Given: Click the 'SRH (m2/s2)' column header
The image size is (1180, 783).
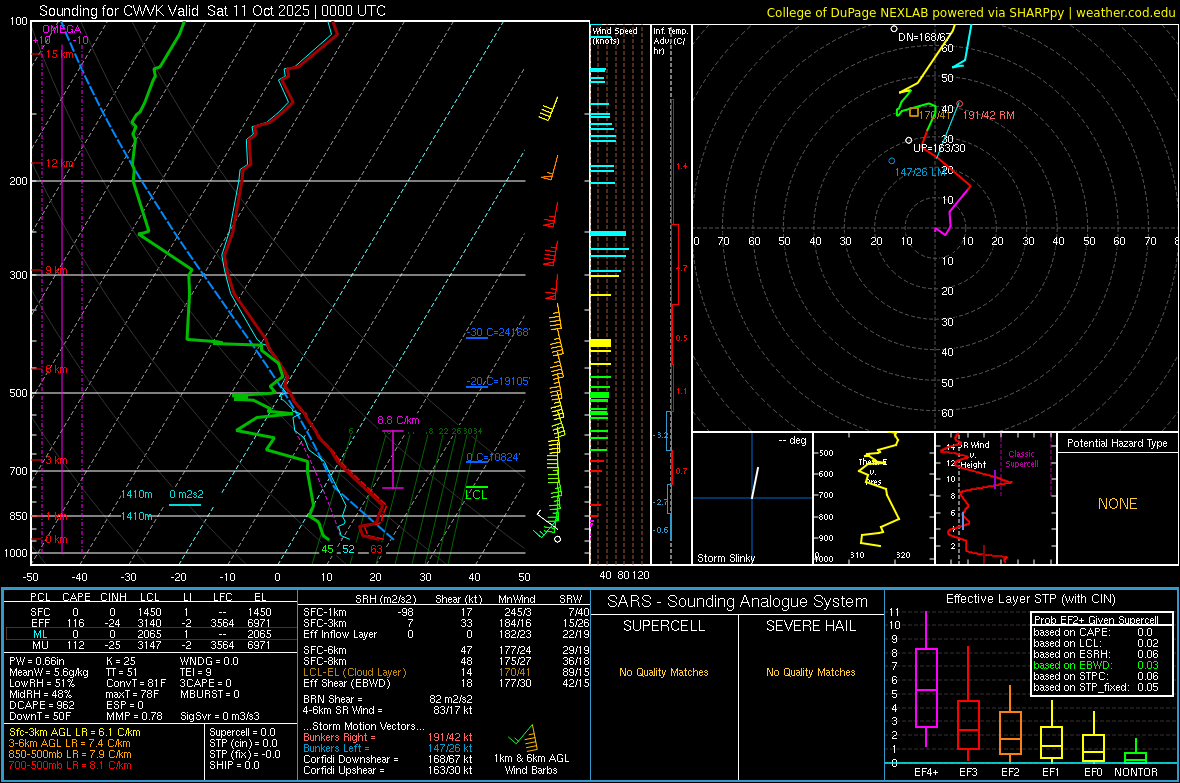Looking at the screenshot, I should click(385, 599).
